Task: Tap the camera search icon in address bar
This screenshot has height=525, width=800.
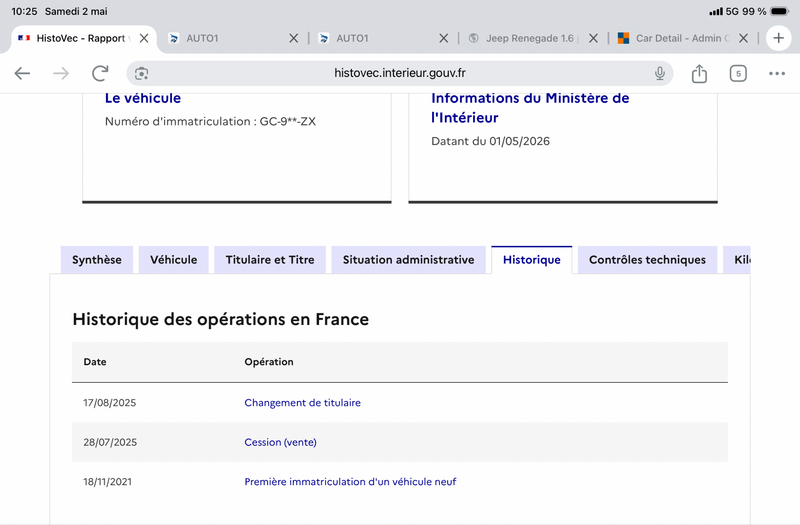Action: click(x=141, y=73)
